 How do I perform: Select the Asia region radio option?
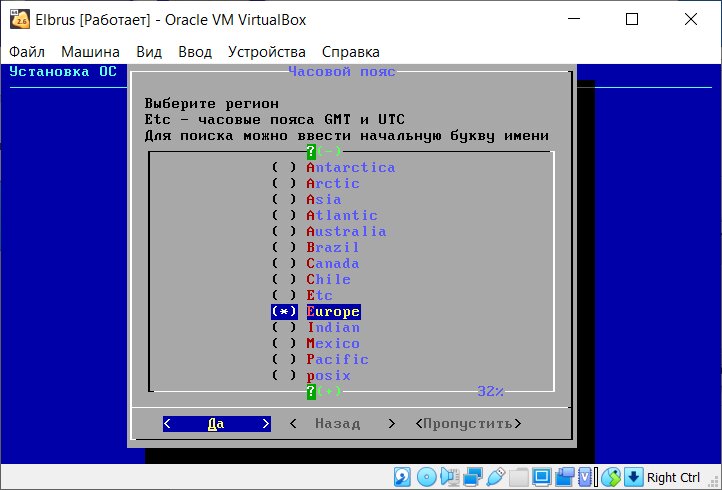click(285, 200)
